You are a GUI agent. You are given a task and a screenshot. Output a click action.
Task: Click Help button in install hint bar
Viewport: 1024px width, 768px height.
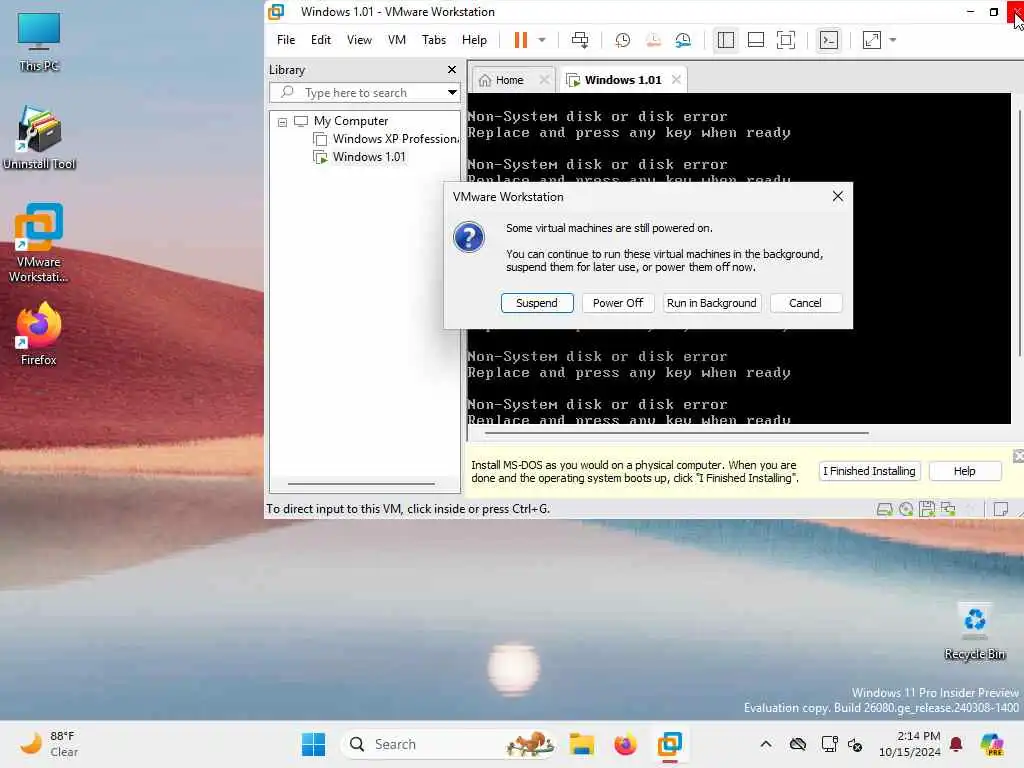click(965, 471)
